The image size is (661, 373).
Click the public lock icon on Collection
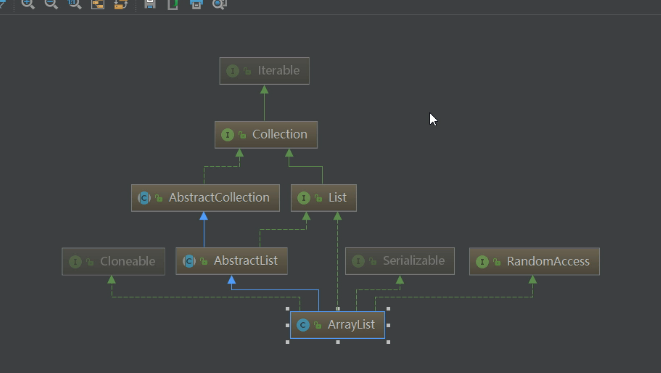coord(242,135)
